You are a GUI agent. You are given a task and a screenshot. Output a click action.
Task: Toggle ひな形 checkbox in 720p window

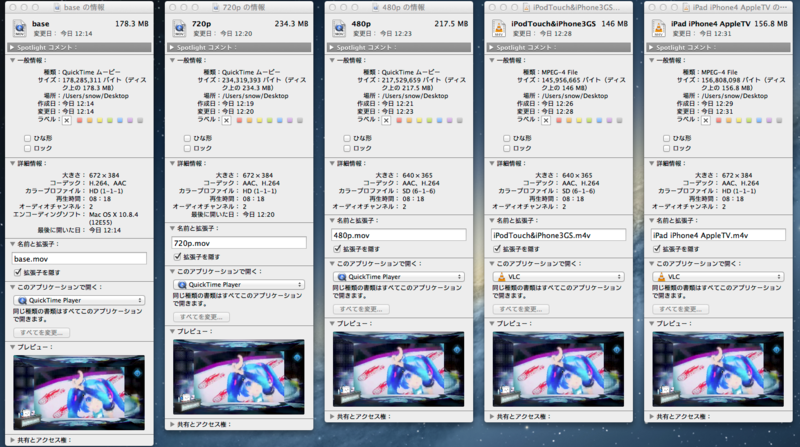187,138
